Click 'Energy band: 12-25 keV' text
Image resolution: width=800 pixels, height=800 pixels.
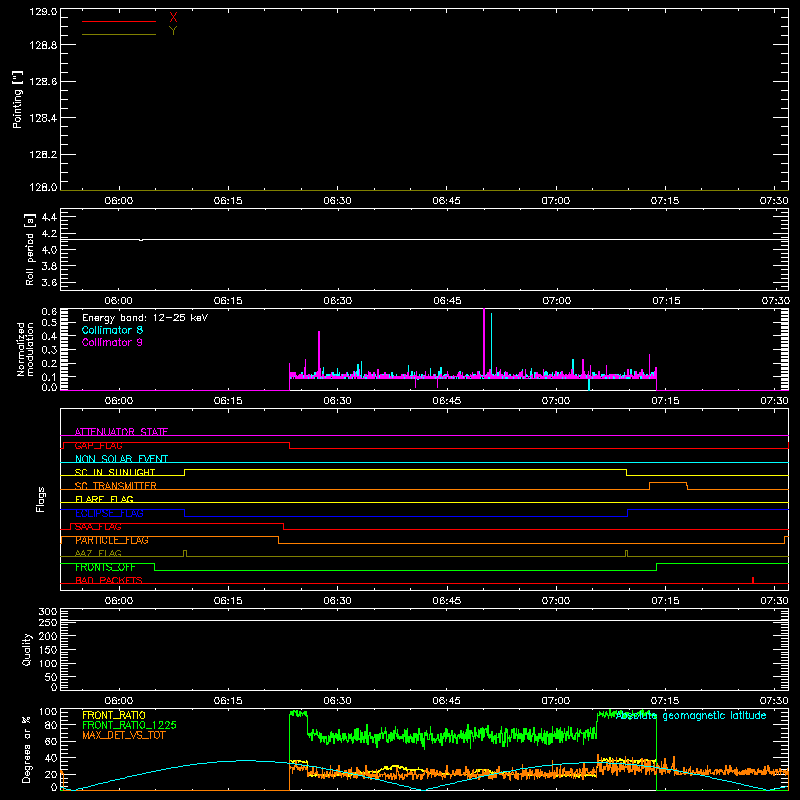[145, 318]
